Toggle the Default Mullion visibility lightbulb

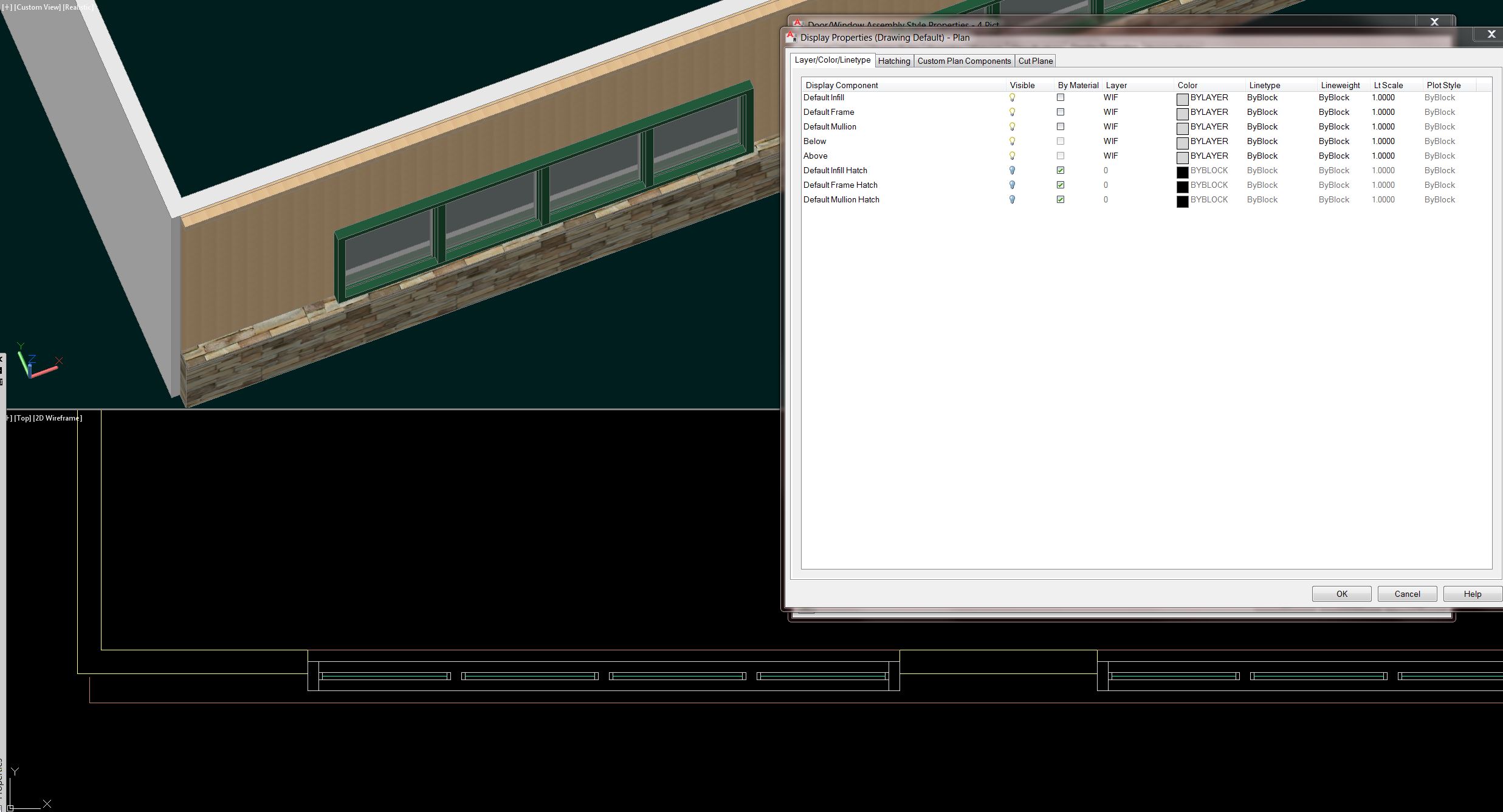click(1011, 126)
